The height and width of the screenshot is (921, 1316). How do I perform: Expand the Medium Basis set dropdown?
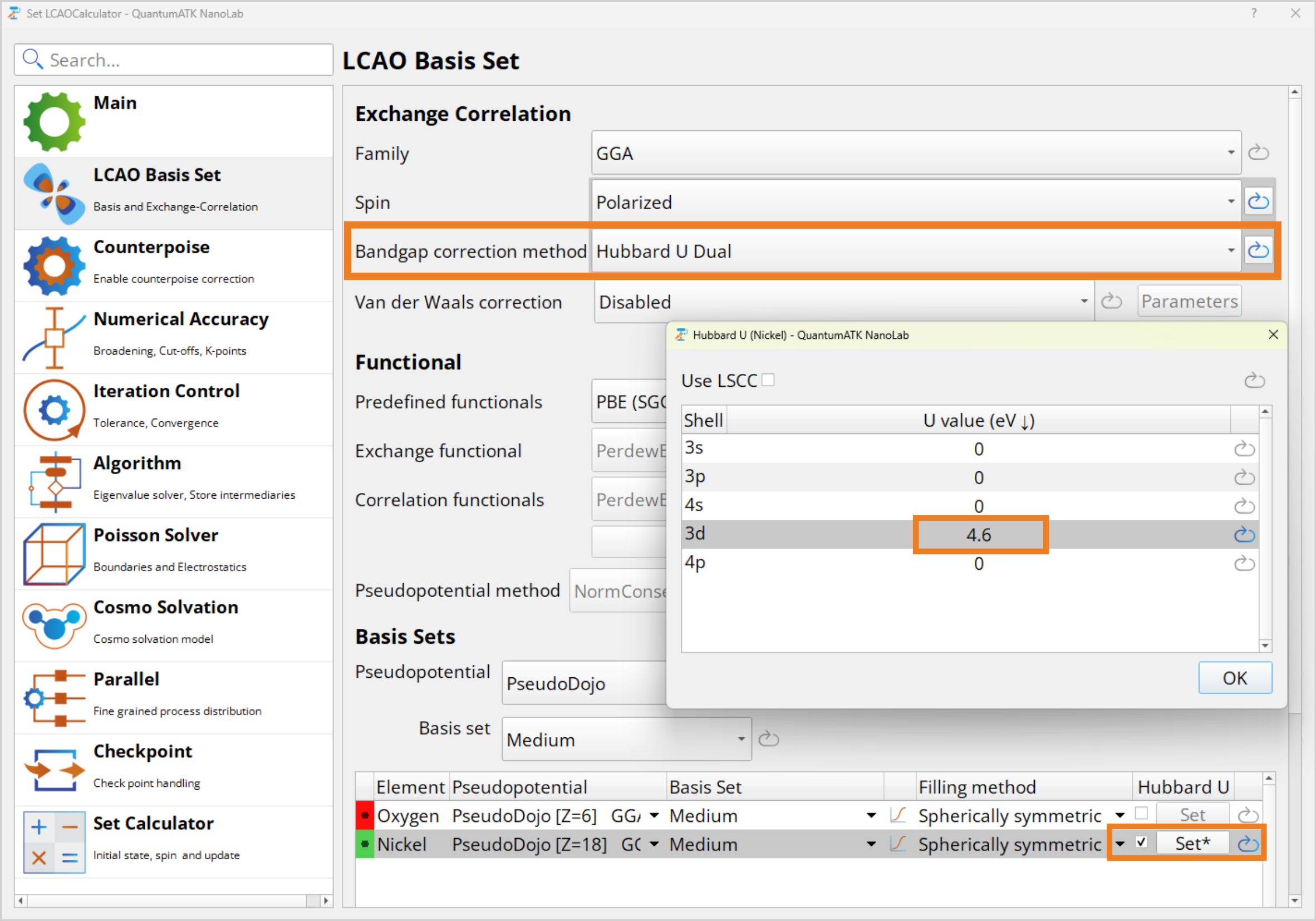pos(626,740)
